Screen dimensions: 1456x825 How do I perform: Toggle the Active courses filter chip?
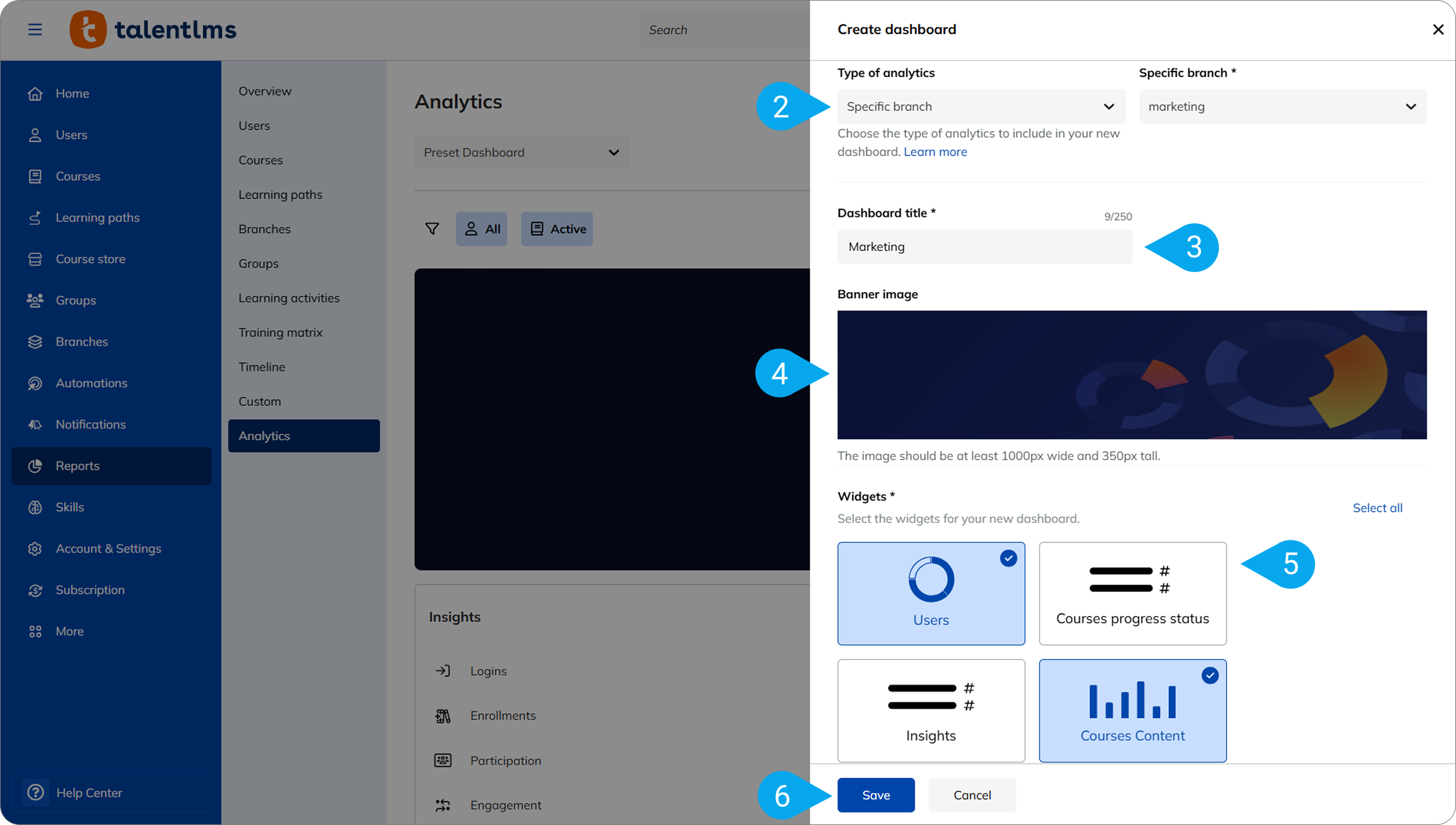[557, 229]
